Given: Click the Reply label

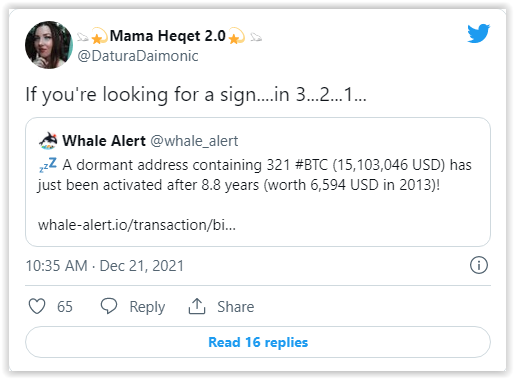Looking at the screenshot, I should click(147, 307).
